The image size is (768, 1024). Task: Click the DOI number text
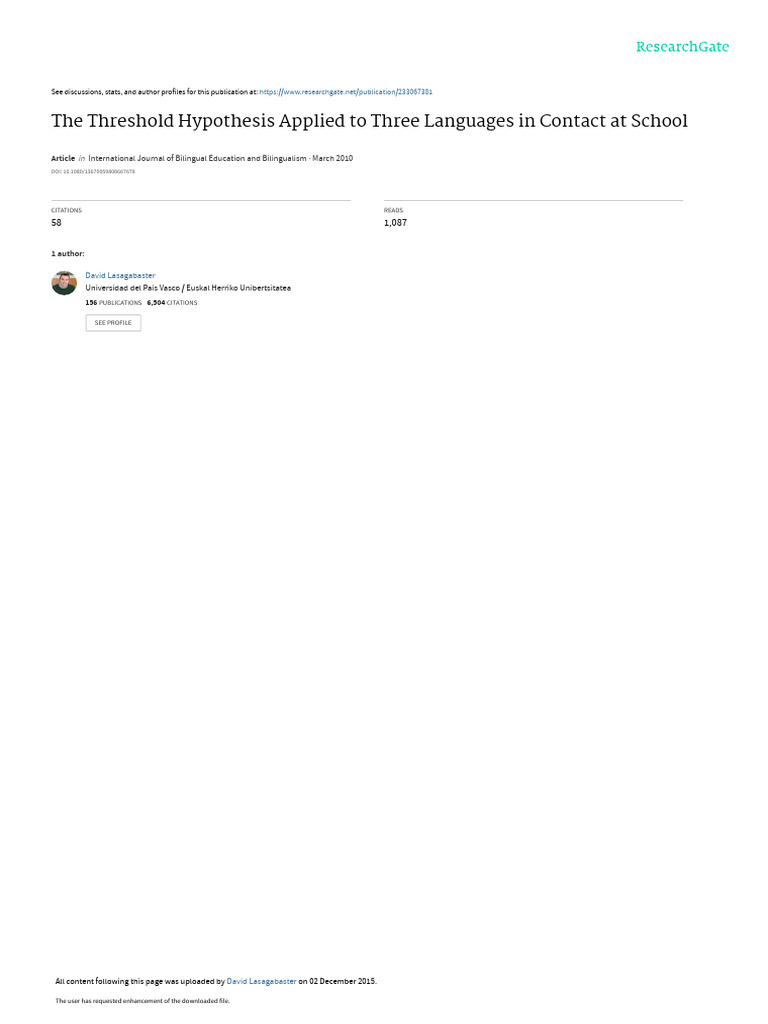point(93,172)
